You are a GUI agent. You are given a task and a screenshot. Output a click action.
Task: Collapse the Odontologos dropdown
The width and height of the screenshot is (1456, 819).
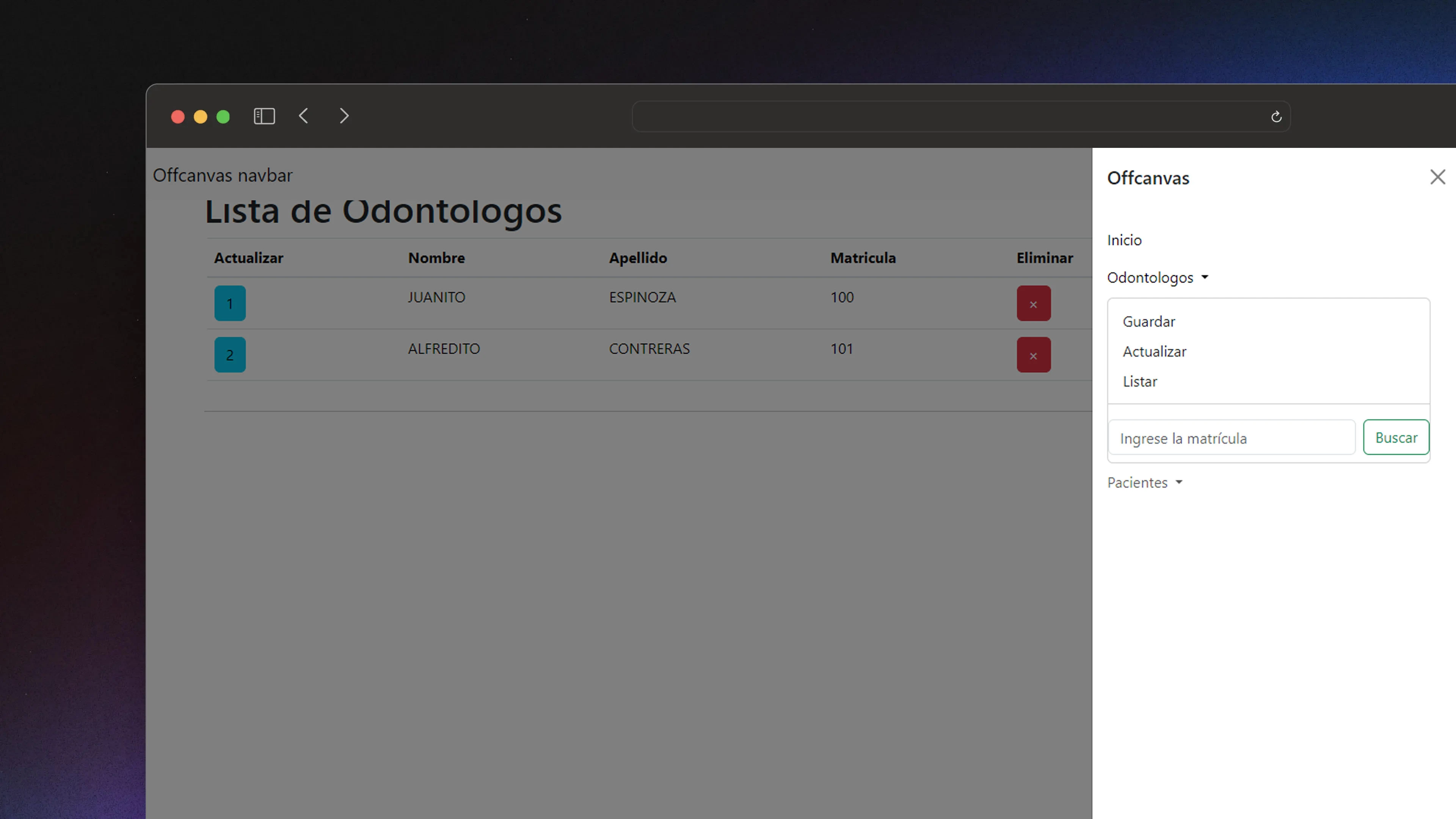click(1157, 278)
